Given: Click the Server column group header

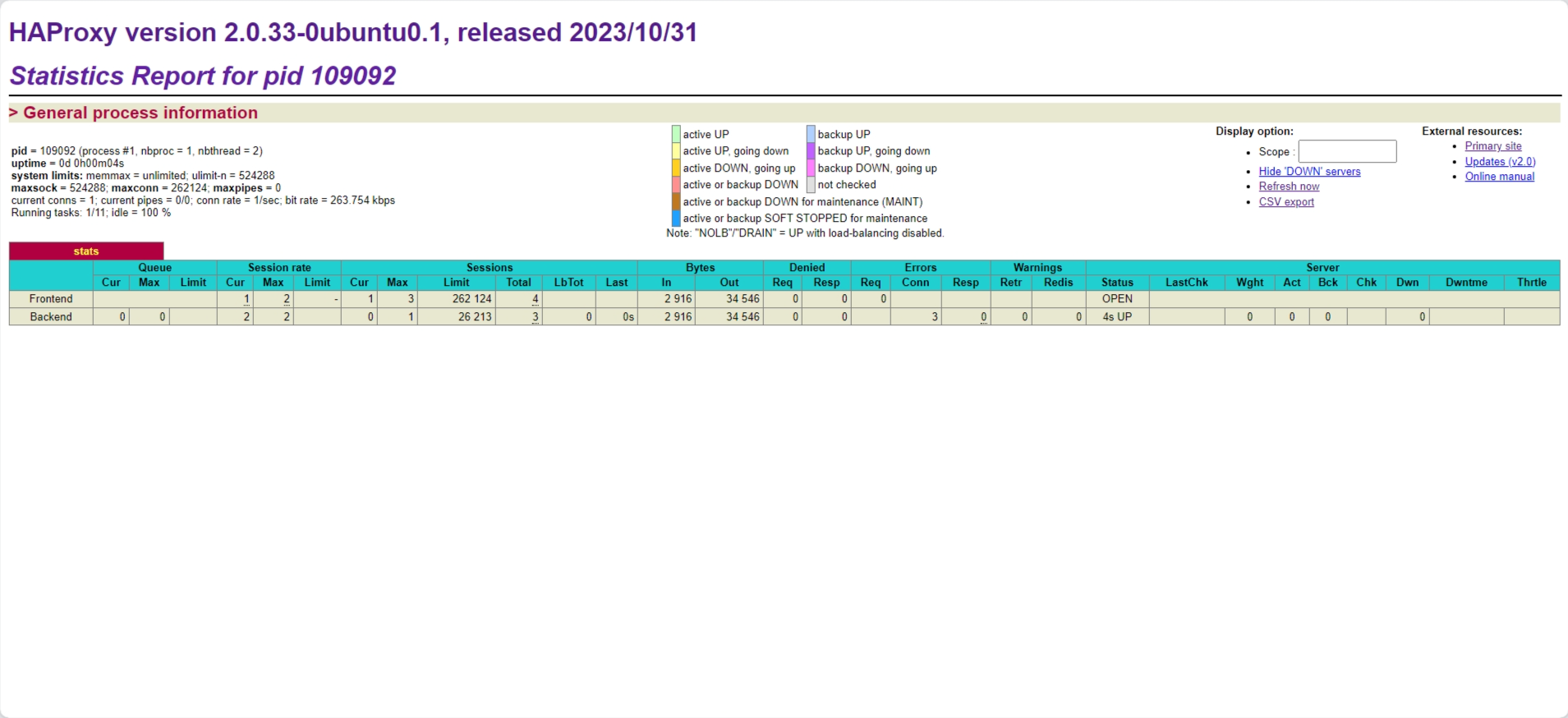Looking at the screenshot, I should 1322,268.
